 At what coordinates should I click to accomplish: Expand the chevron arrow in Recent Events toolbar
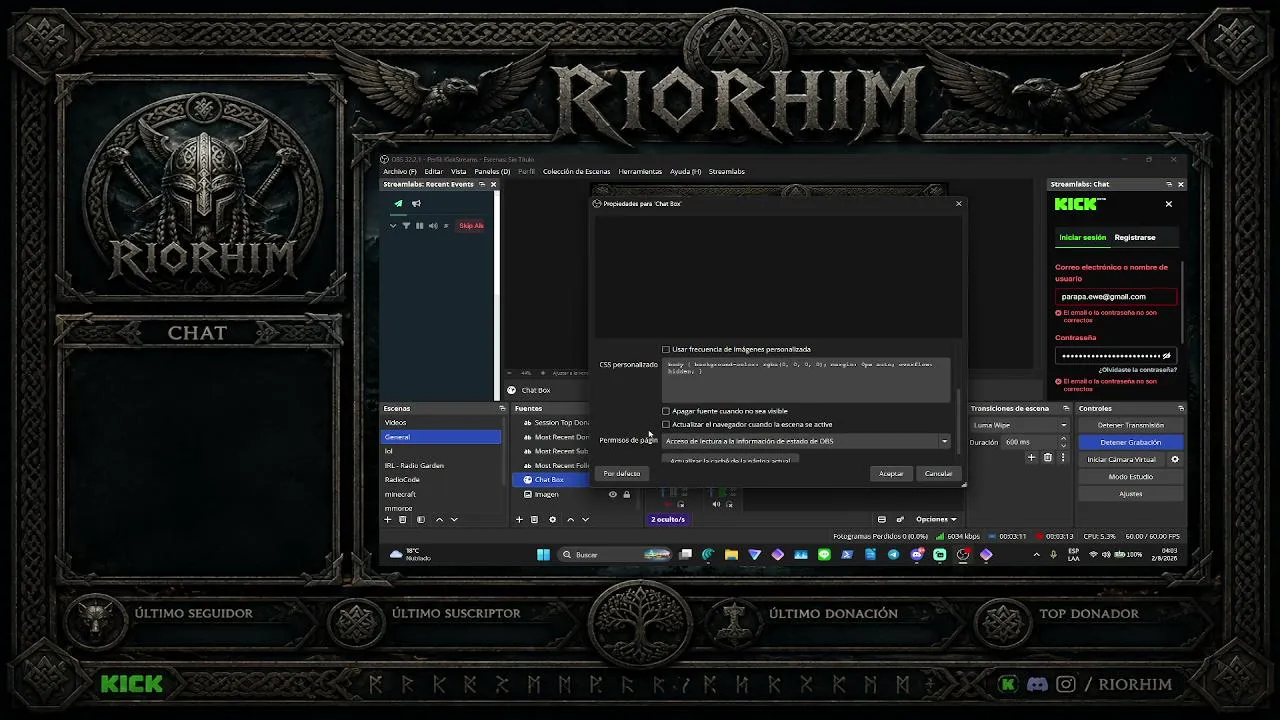pyautogui.click(x=393, y=226)
